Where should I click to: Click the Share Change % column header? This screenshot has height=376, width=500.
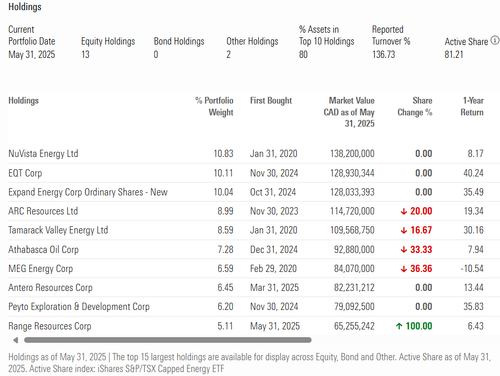(x=415, y=106)
